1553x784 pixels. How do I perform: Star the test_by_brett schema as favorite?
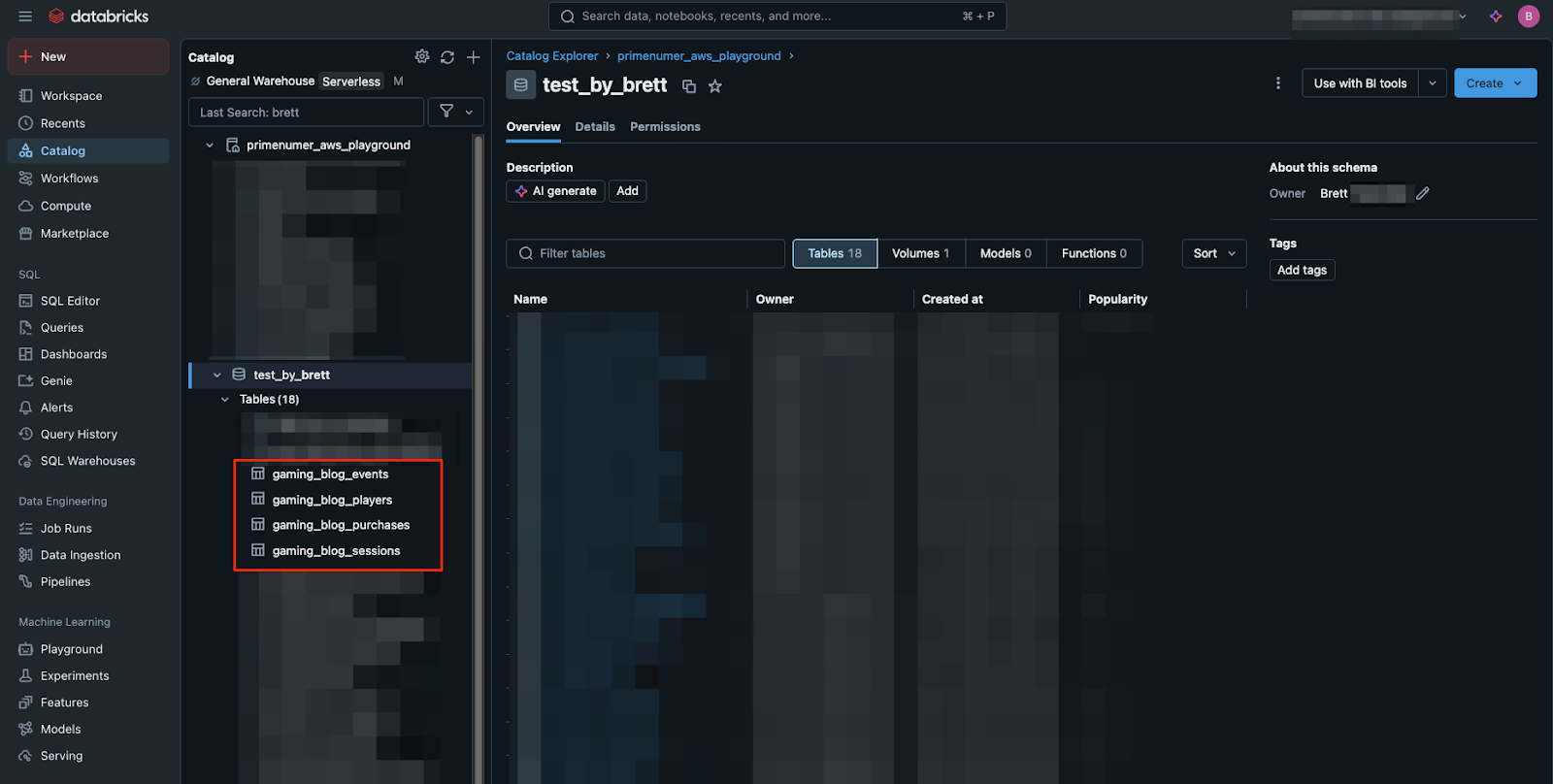click(x=715, y=86)
